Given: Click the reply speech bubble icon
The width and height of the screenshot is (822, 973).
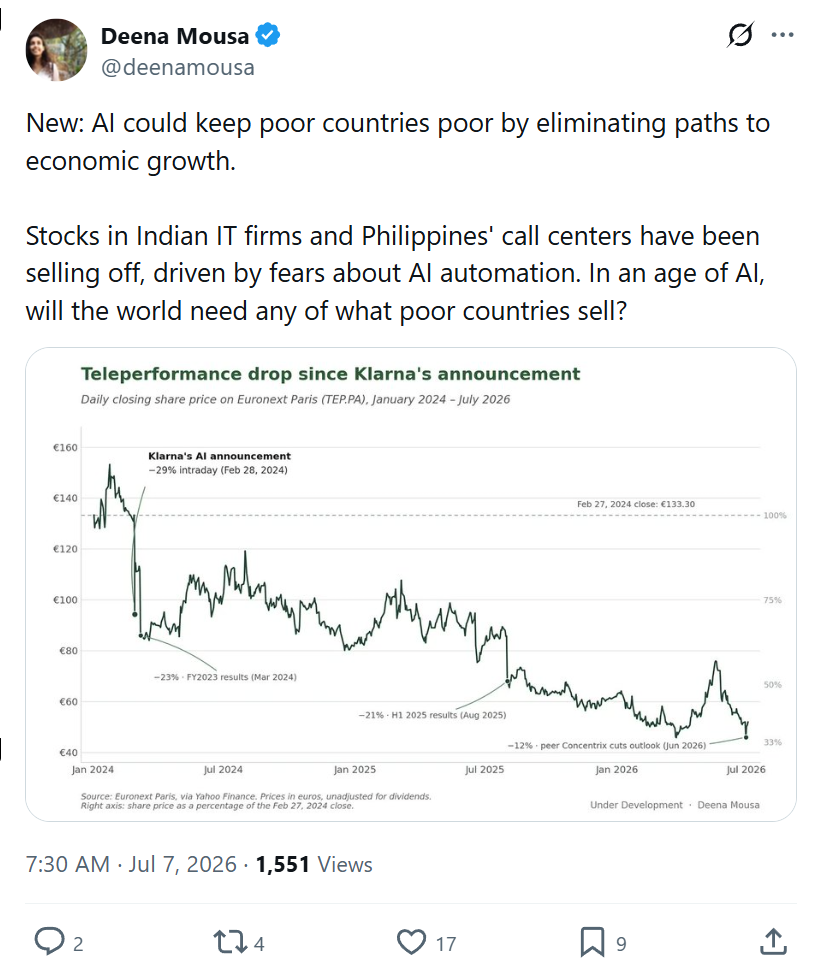Looking at the screenshot, I should 49,941.
